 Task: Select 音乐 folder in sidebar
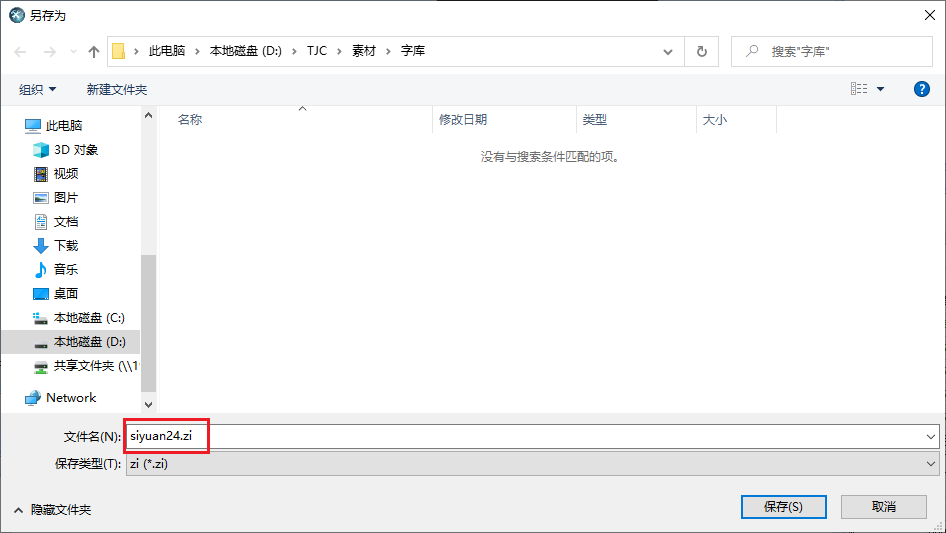(66, 270)
